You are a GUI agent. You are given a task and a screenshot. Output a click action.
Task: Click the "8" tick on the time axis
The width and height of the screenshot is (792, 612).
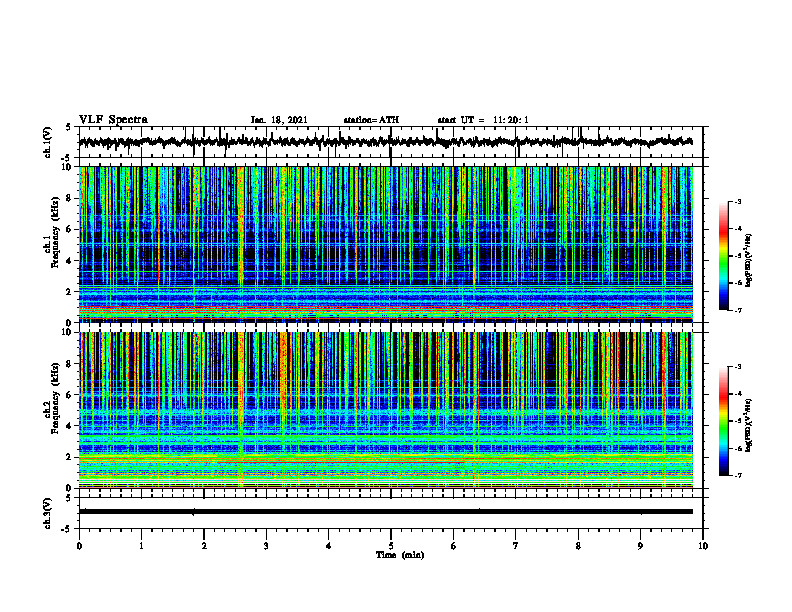(578, 546)
